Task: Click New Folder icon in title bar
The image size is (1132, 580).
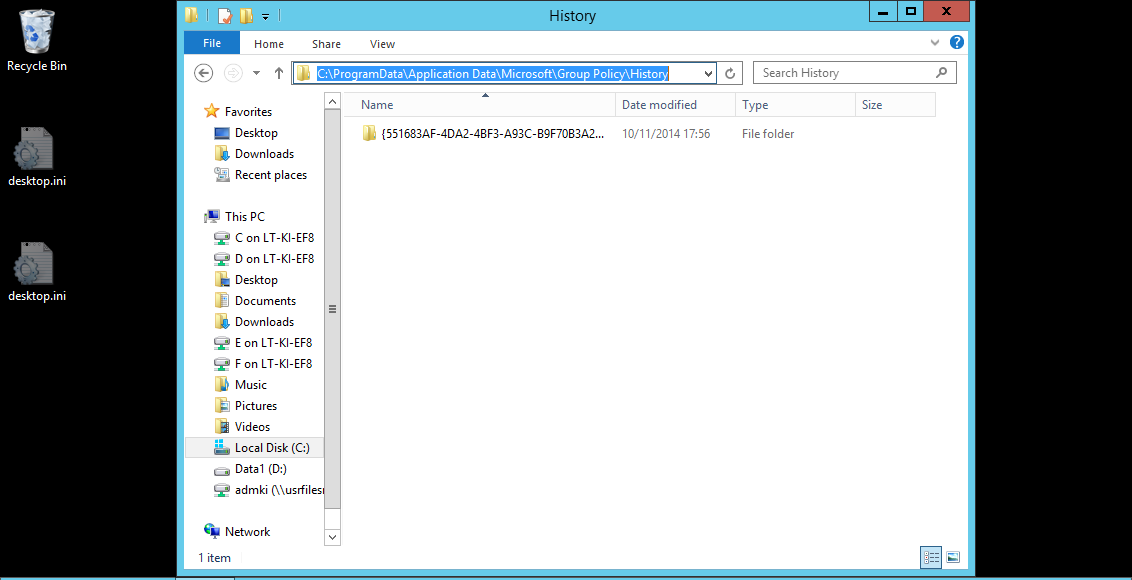Action: [x=246, y=16]
